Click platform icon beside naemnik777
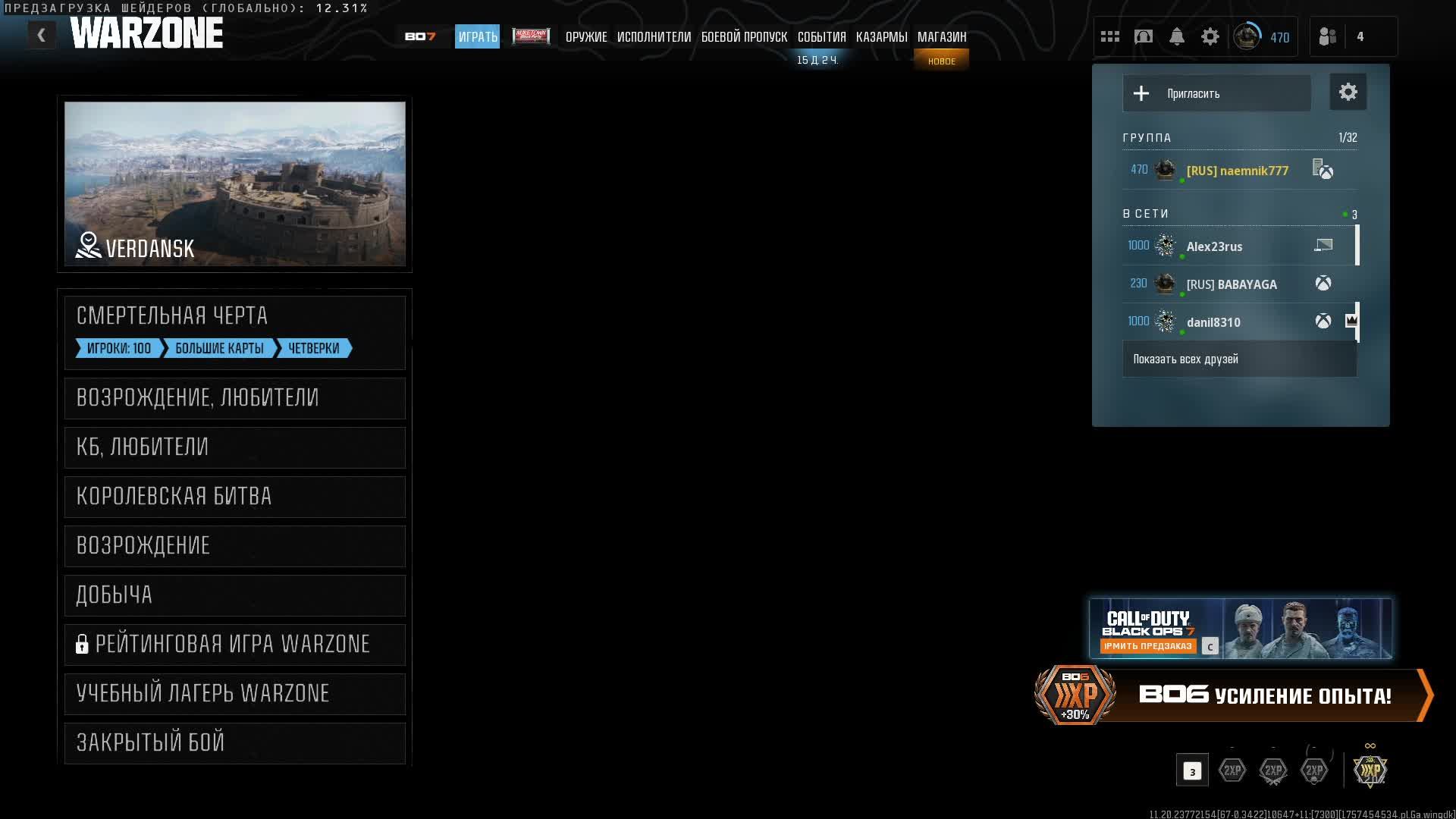The height and width of the screenshot is (819, 1456). [x=1323, y=170]
